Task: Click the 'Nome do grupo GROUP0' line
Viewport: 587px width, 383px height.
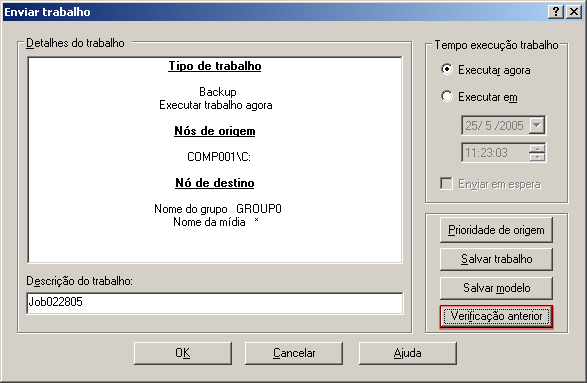Action: point(218,209)
